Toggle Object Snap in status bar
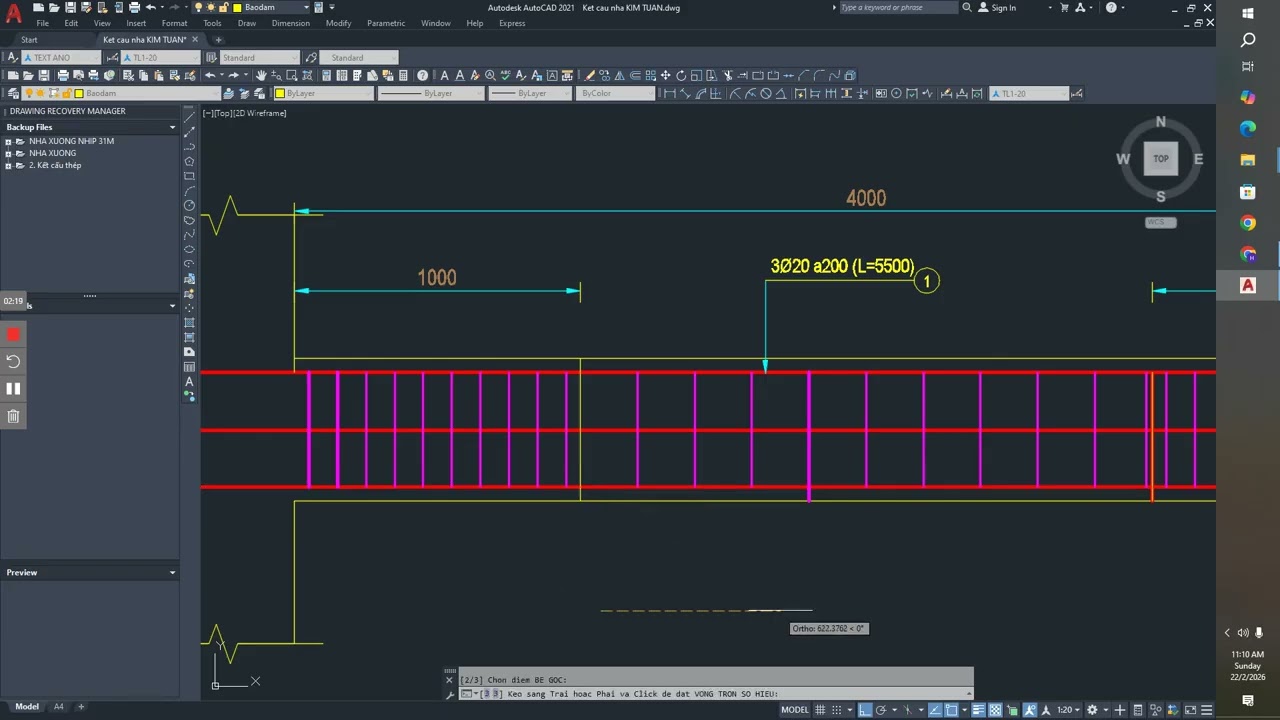The width and height of the screenshot is (1280, 720). click(x=951, y=710)
